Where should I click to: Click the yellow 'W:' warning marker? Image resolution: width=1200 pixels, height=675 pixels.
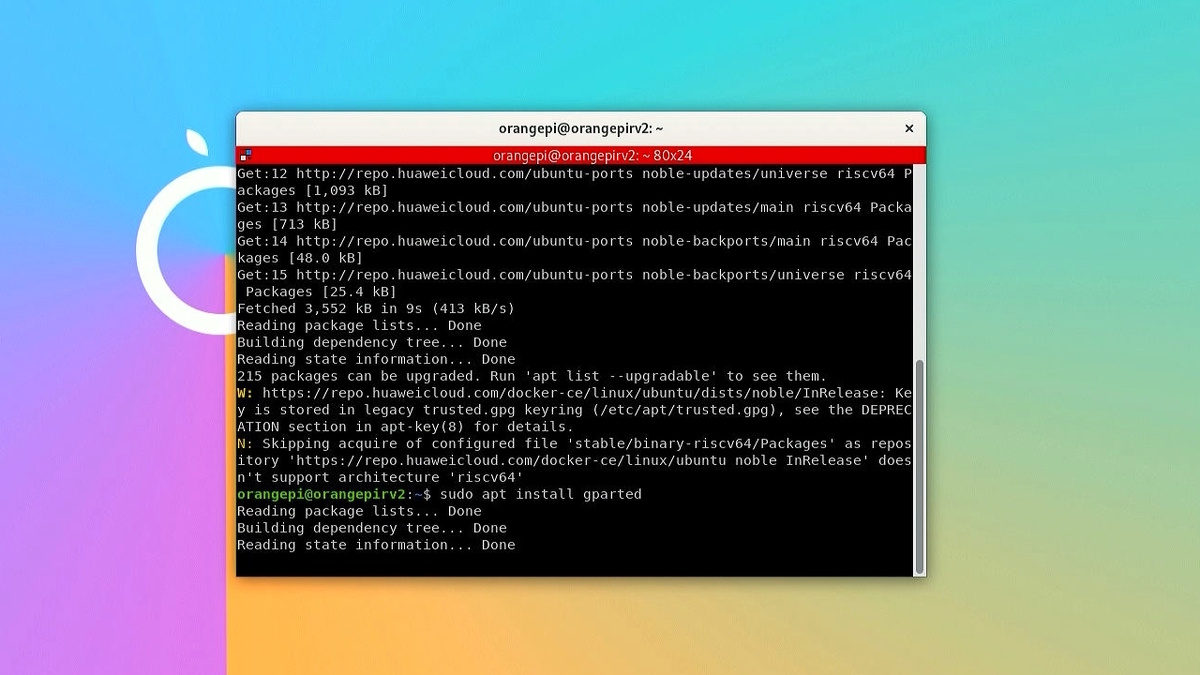(x=245, y=393)
